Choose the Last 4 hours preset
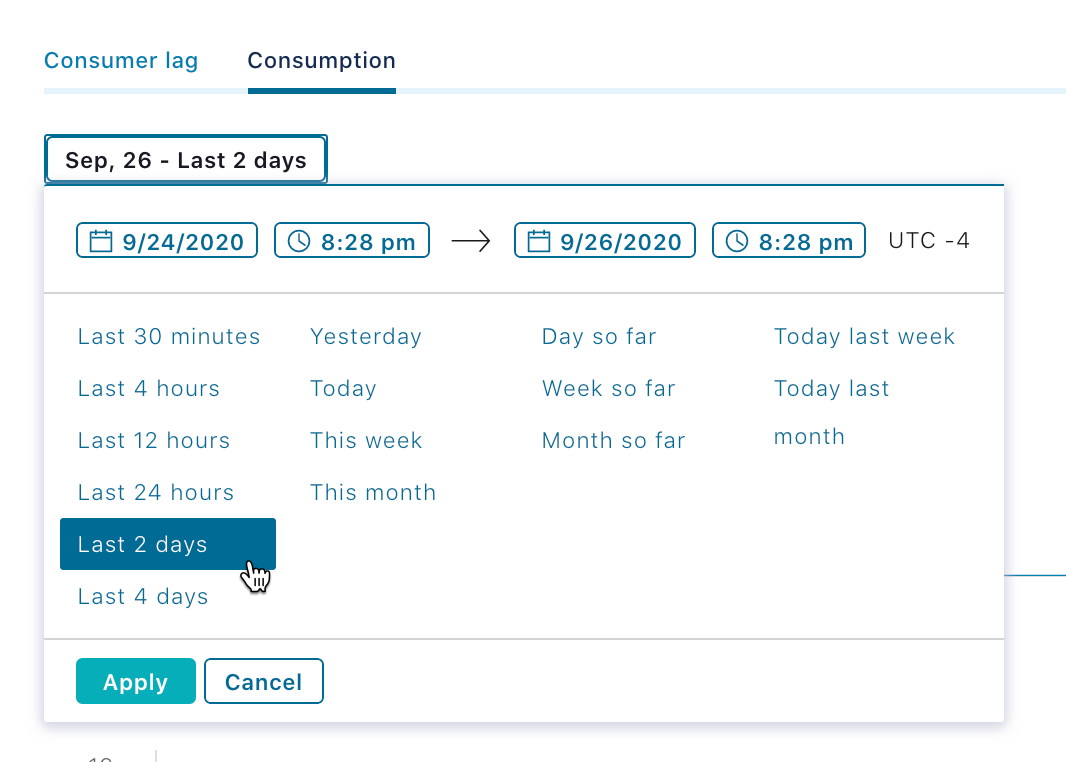Image resolution: width=1066 pixels, height=762 pixels. click(149, 388)
